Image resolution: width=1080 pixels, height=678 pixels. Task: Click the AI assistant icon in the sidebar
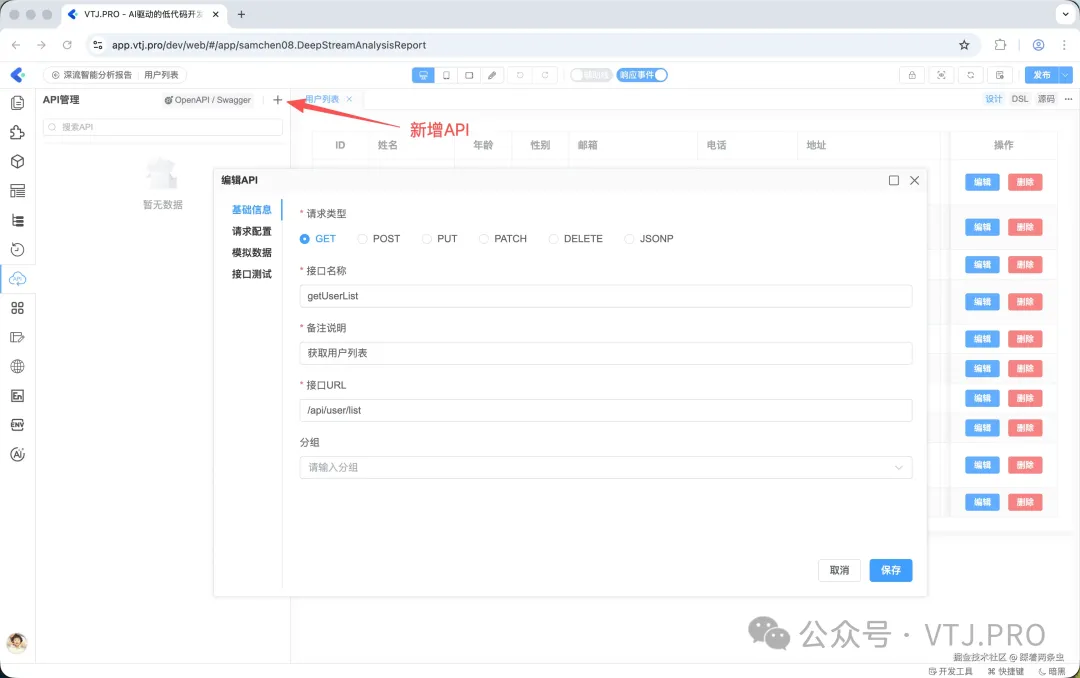[16, 453]
